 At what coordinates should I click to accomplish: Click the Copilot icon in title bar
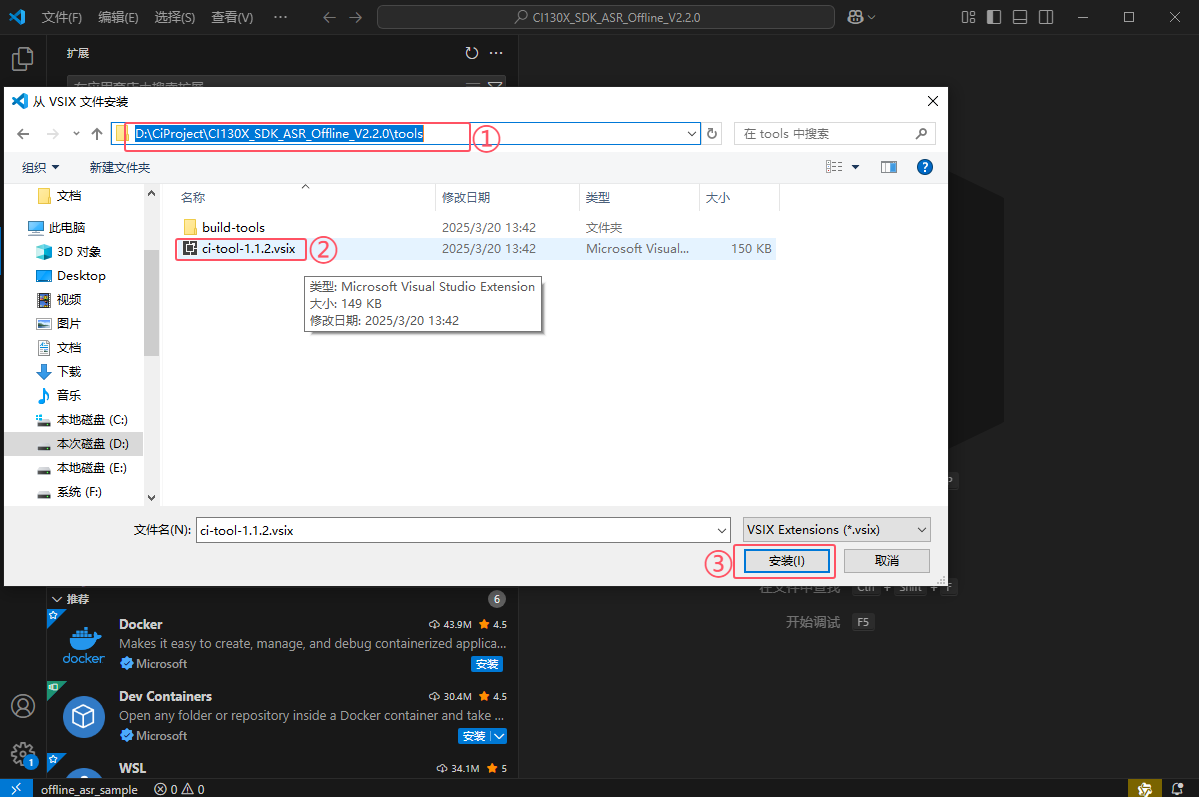[856, 17]
